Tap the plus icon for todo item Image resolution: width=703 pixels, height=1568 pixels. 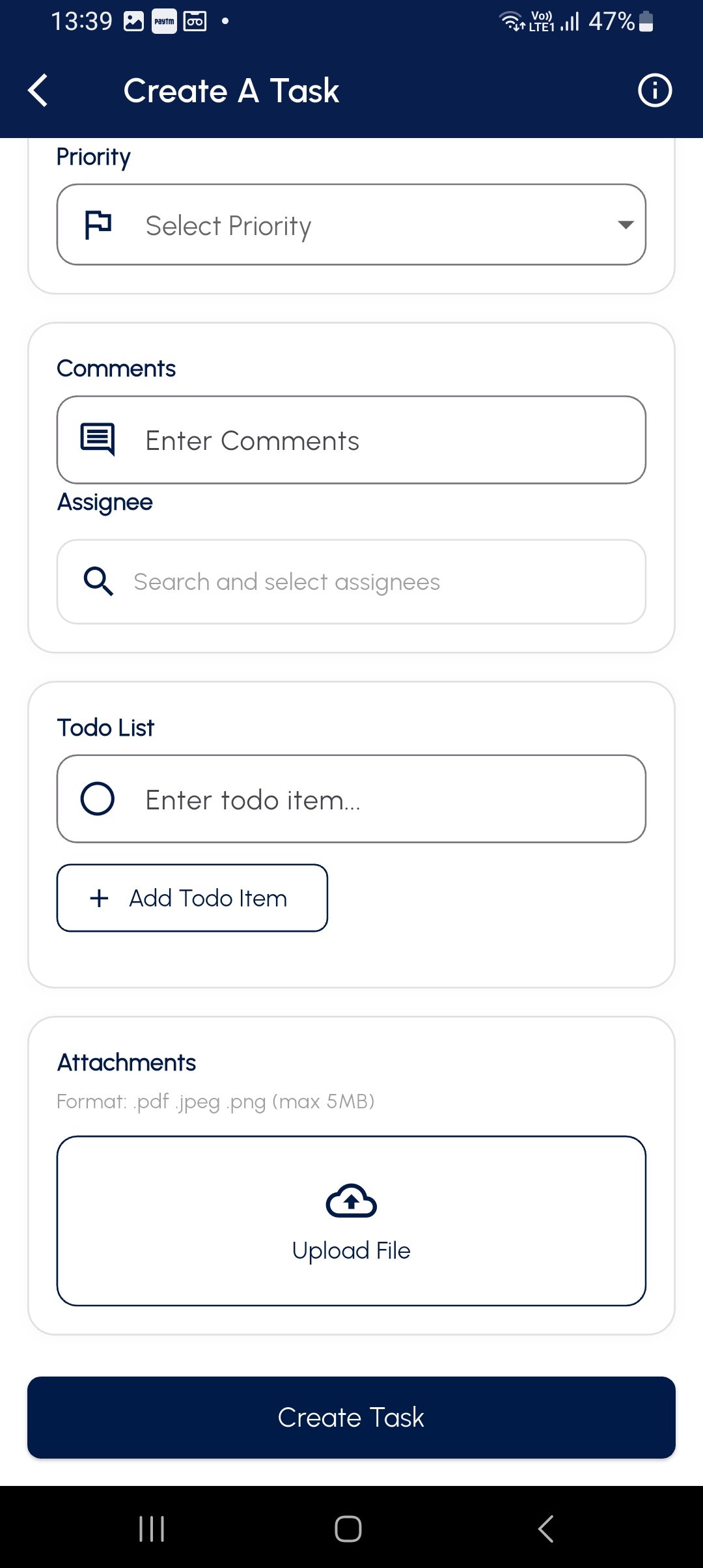coord(99,898)
